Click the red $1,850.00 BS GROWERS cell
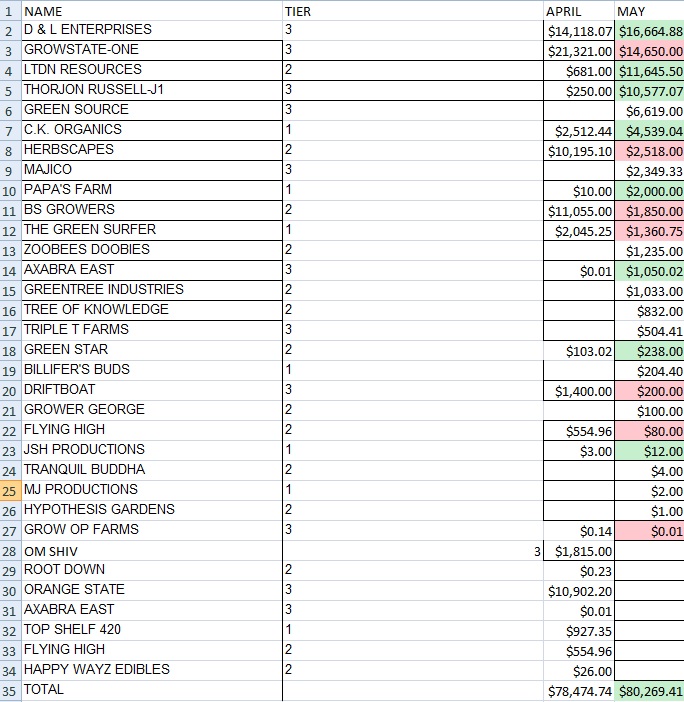 pyautogui.click(x=649, y=211)
